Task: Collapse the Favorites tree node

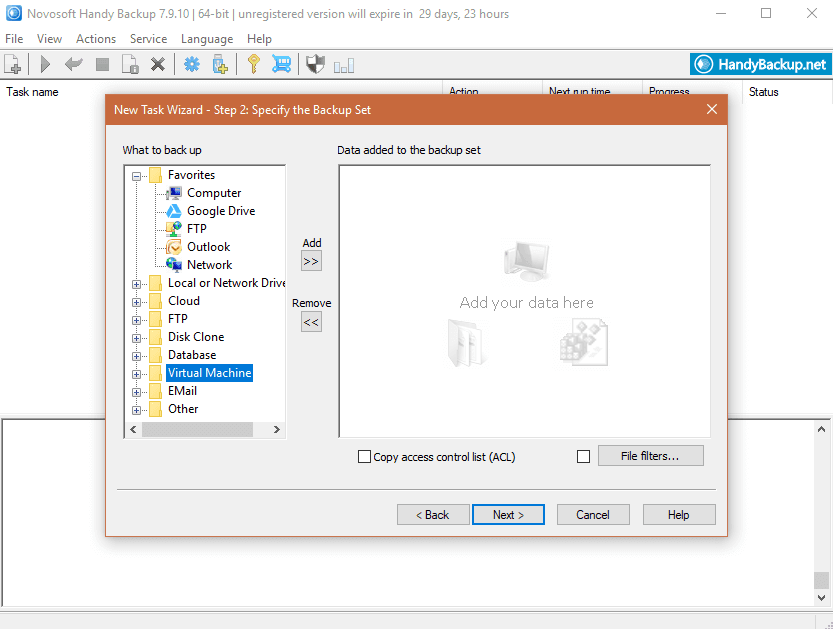Action: click(x=137, y=176)
